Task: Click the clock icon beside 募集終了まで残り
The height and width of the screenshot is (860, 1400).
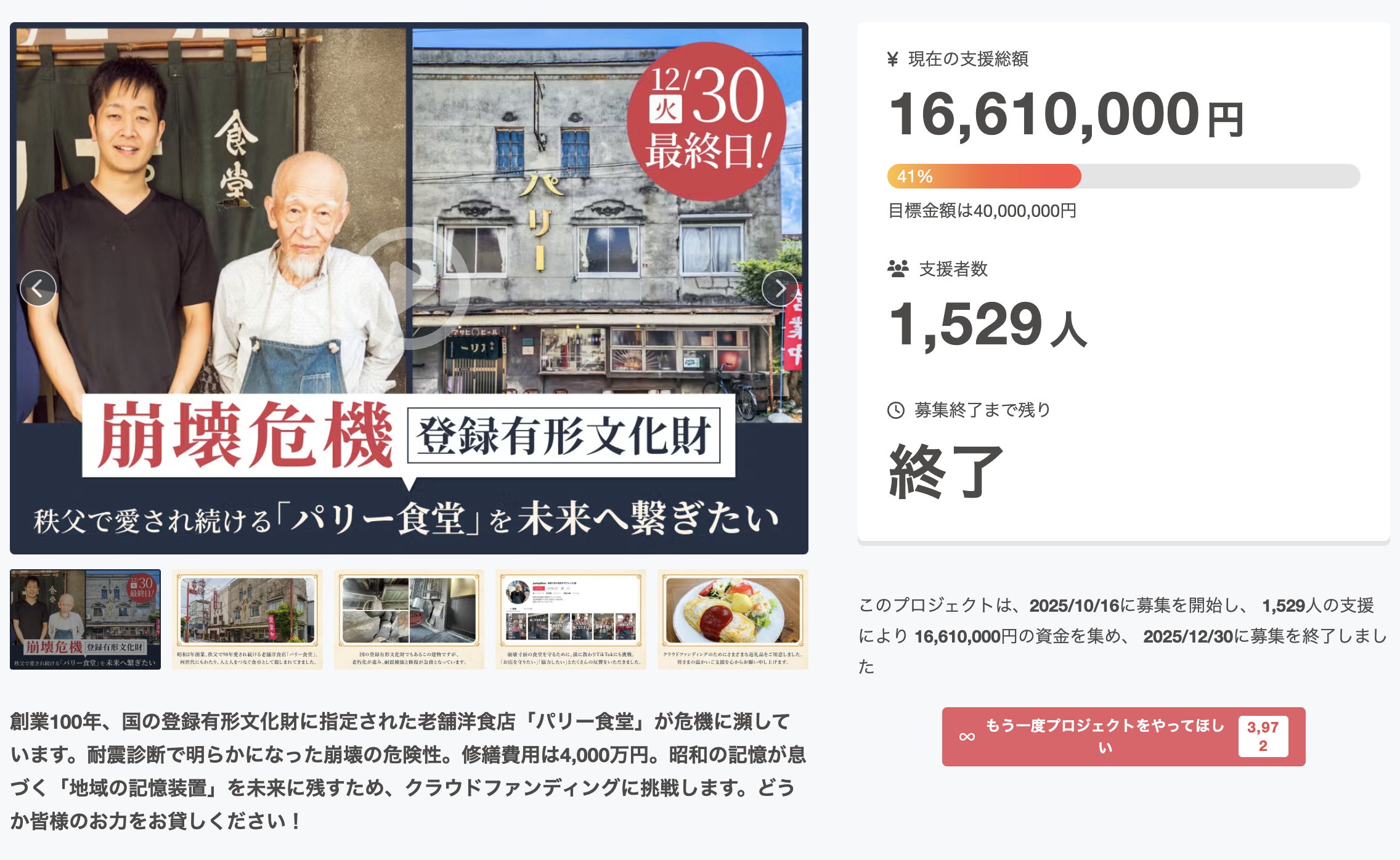Action: coord(895,410)
